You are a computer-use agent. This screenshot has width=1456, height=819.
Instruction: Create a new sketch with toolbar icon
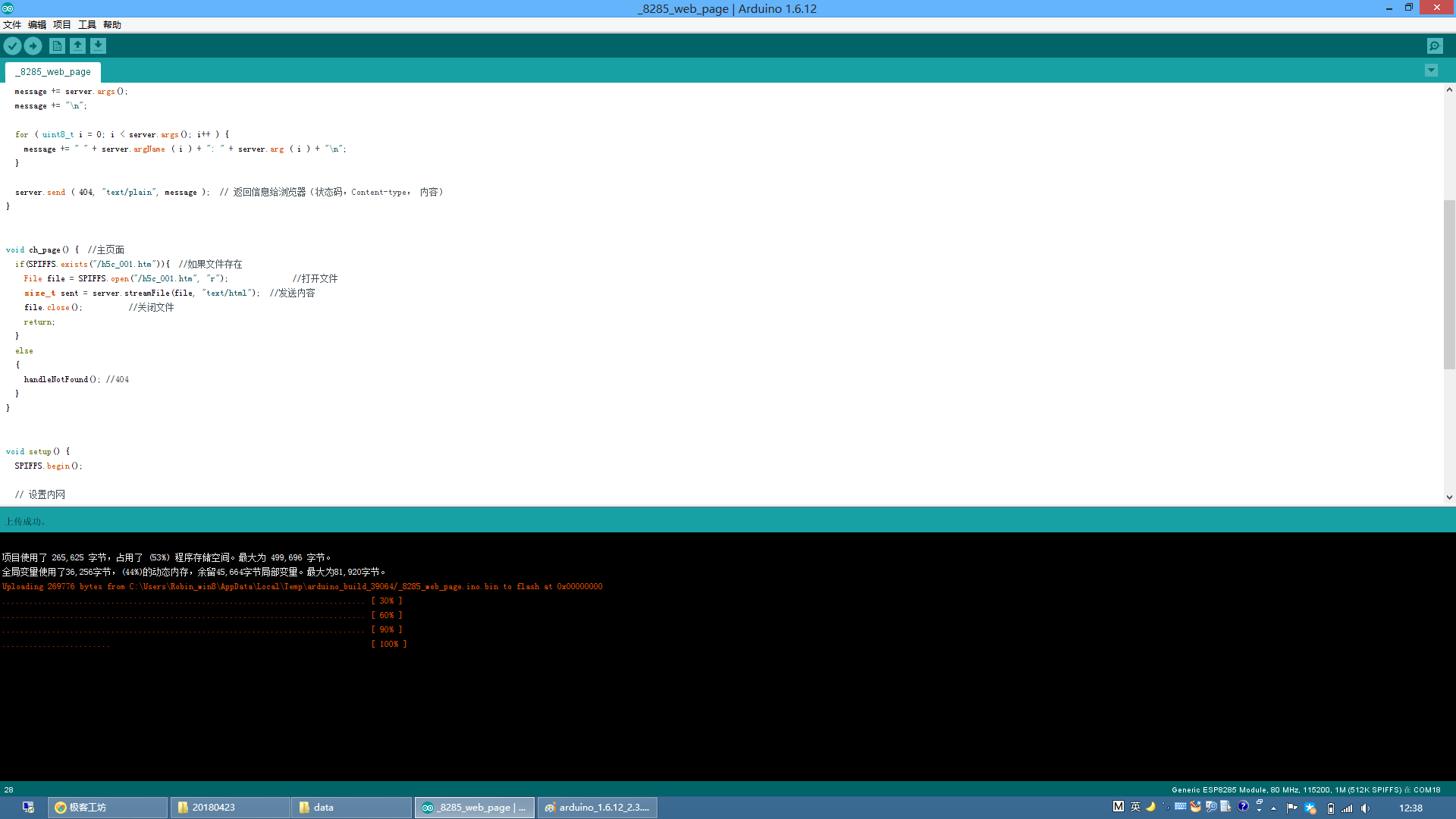tap(57, 46)
